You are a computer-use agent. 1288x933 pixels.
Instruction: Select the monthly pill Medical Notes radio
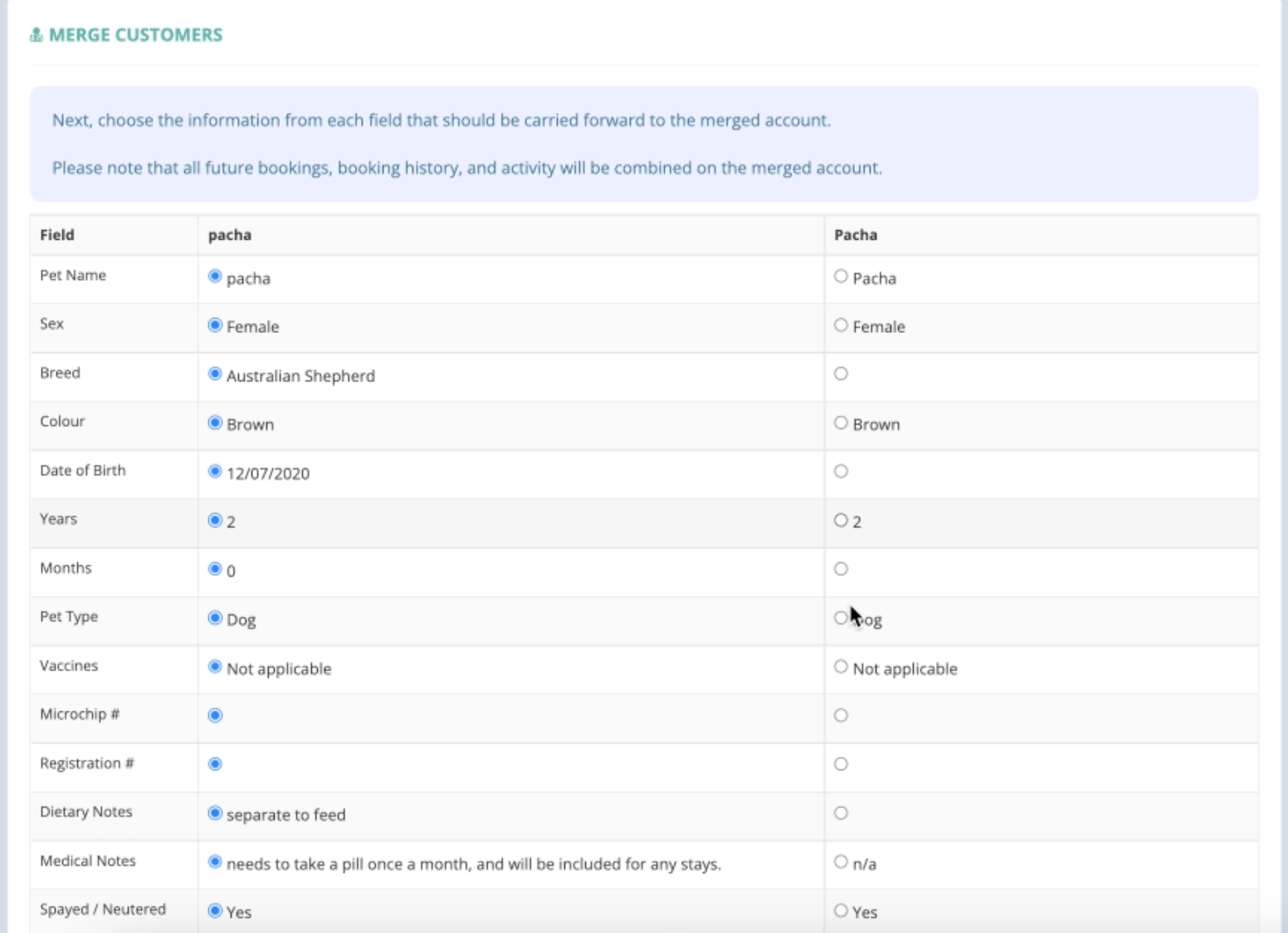pyautogui.click(x=215, y=862)
